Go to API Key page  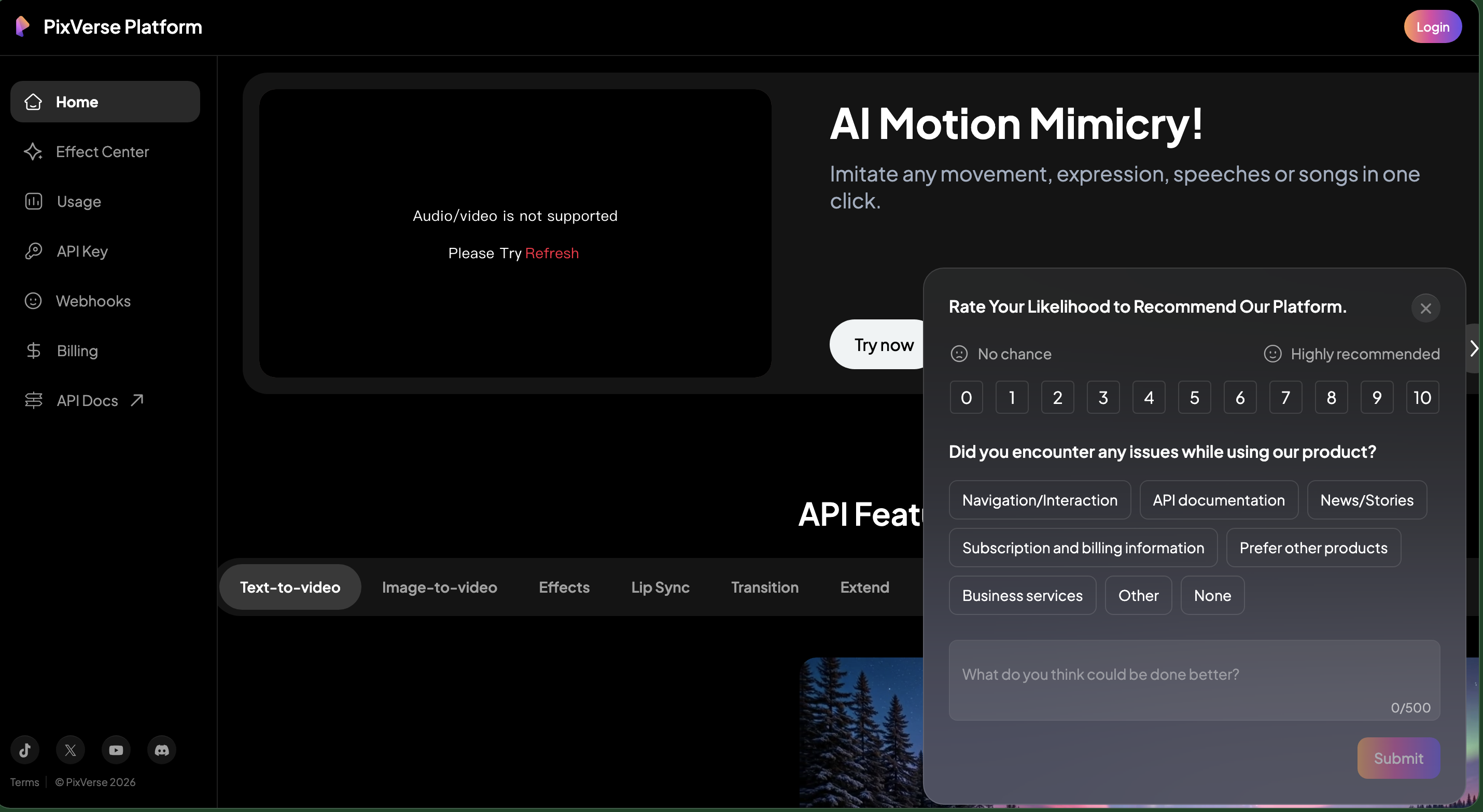click(82, 251)
